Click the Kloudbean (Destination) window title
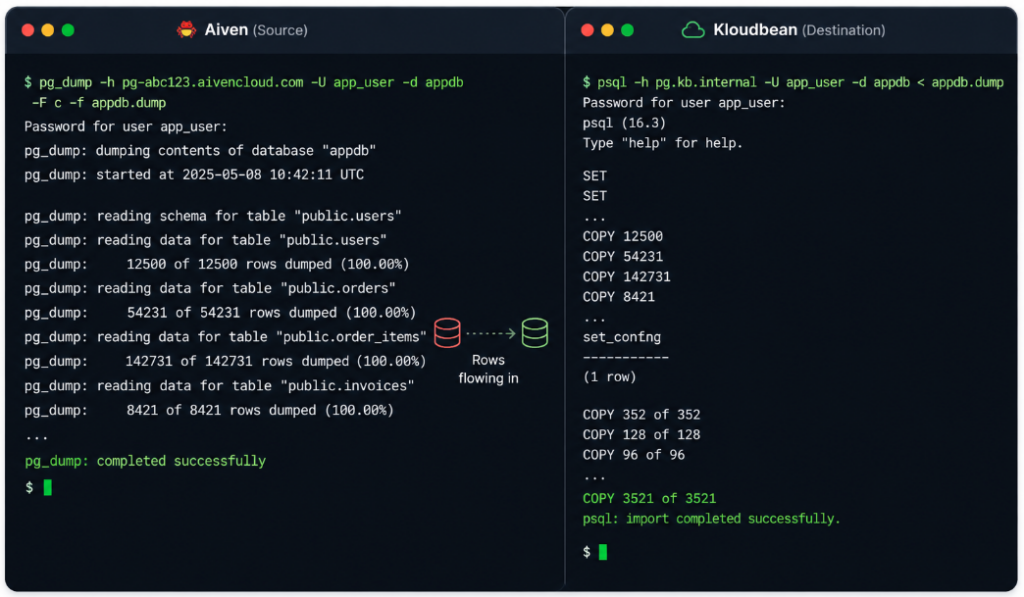Image resolution: width=1024 pixels, height=597 pixels. click(799, 30)
